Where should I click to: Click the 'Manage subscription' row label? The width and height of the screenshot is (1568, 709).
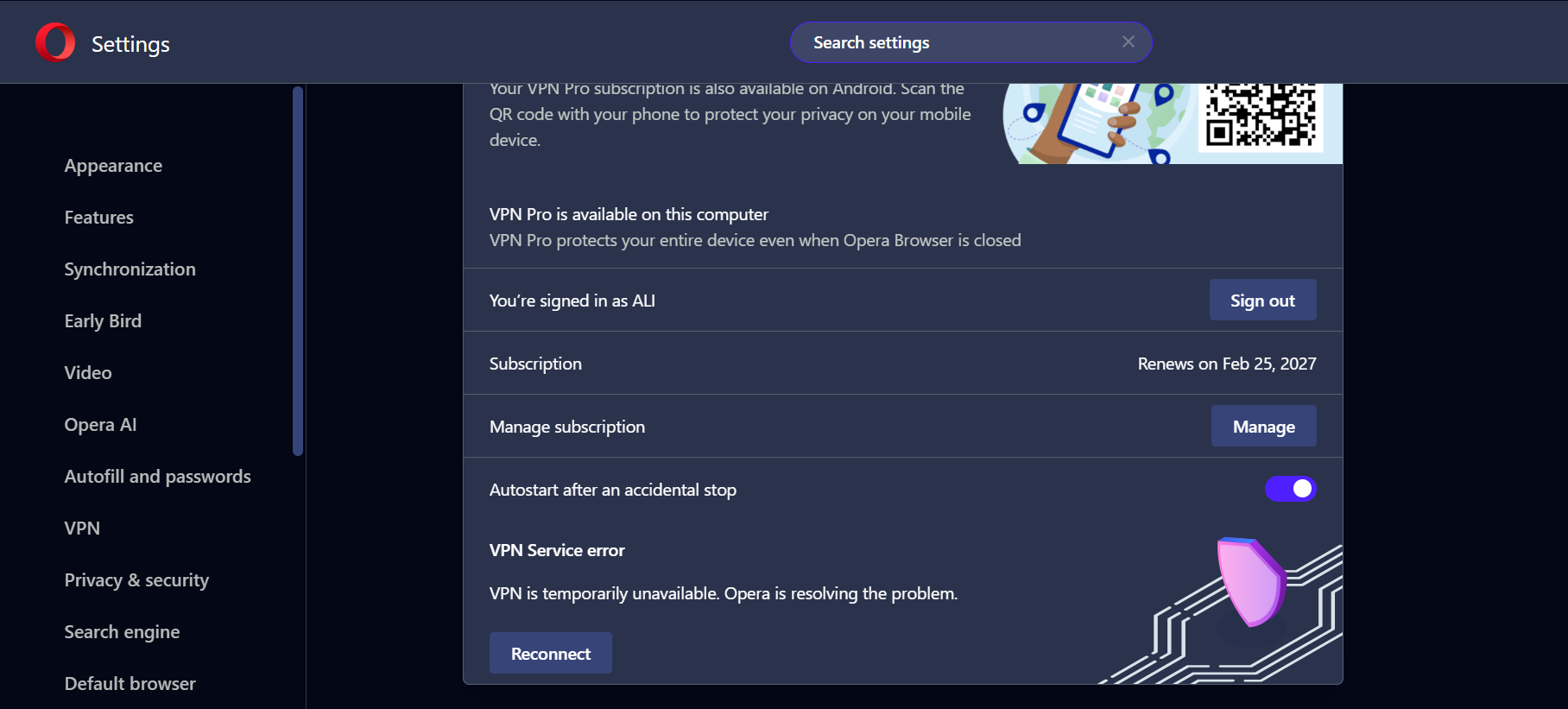(567, 427)
